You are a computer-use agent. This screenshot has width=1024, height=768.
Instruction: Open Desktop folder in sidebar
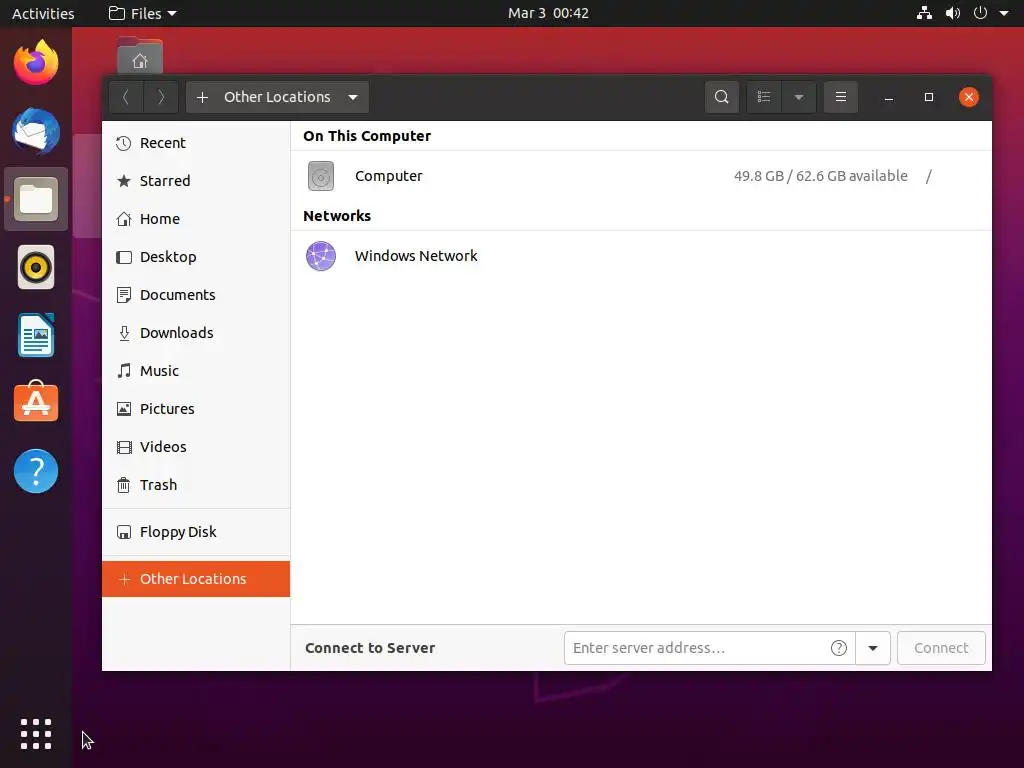196,257
